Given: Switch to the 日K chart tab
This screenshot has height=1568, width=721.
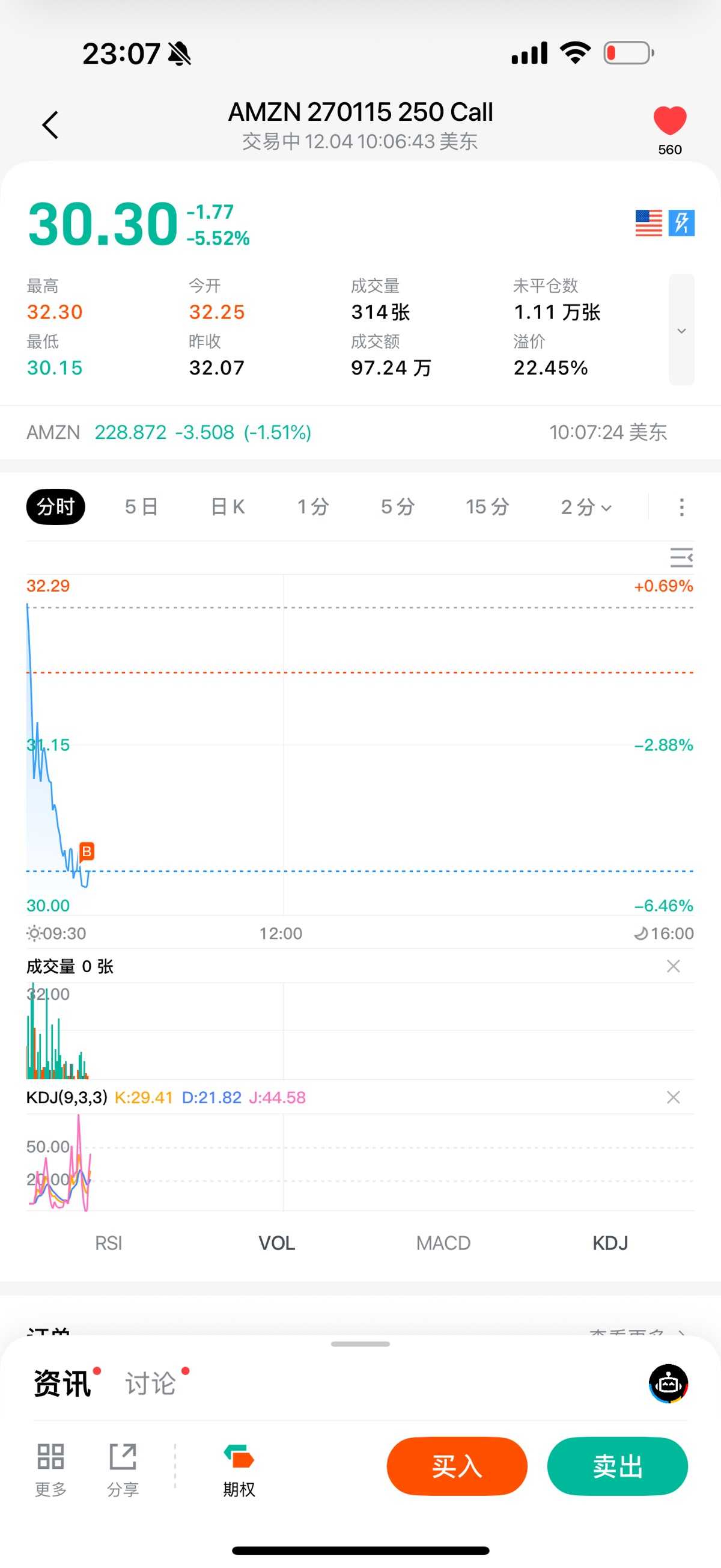Looking at the screenshot, I should (x=228, y=507).
